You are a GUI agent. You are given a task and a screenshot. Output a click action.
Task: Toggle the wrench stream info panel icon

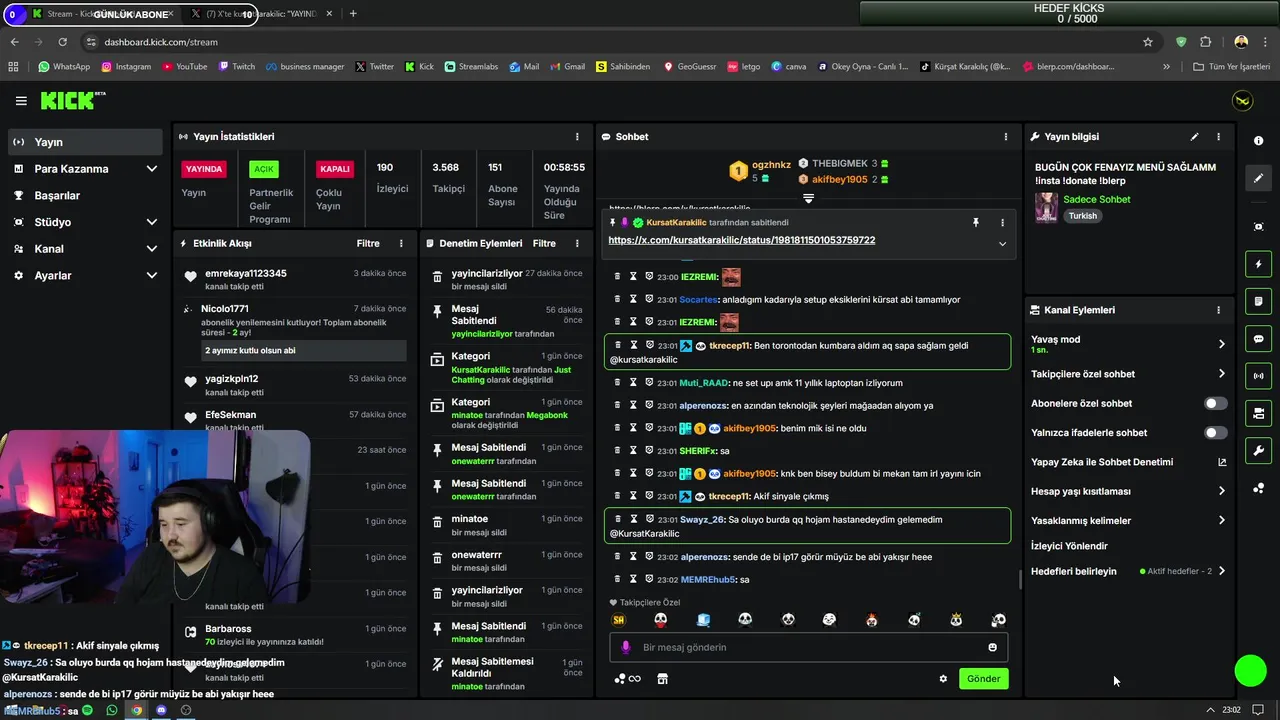(x=1258, y=450)
